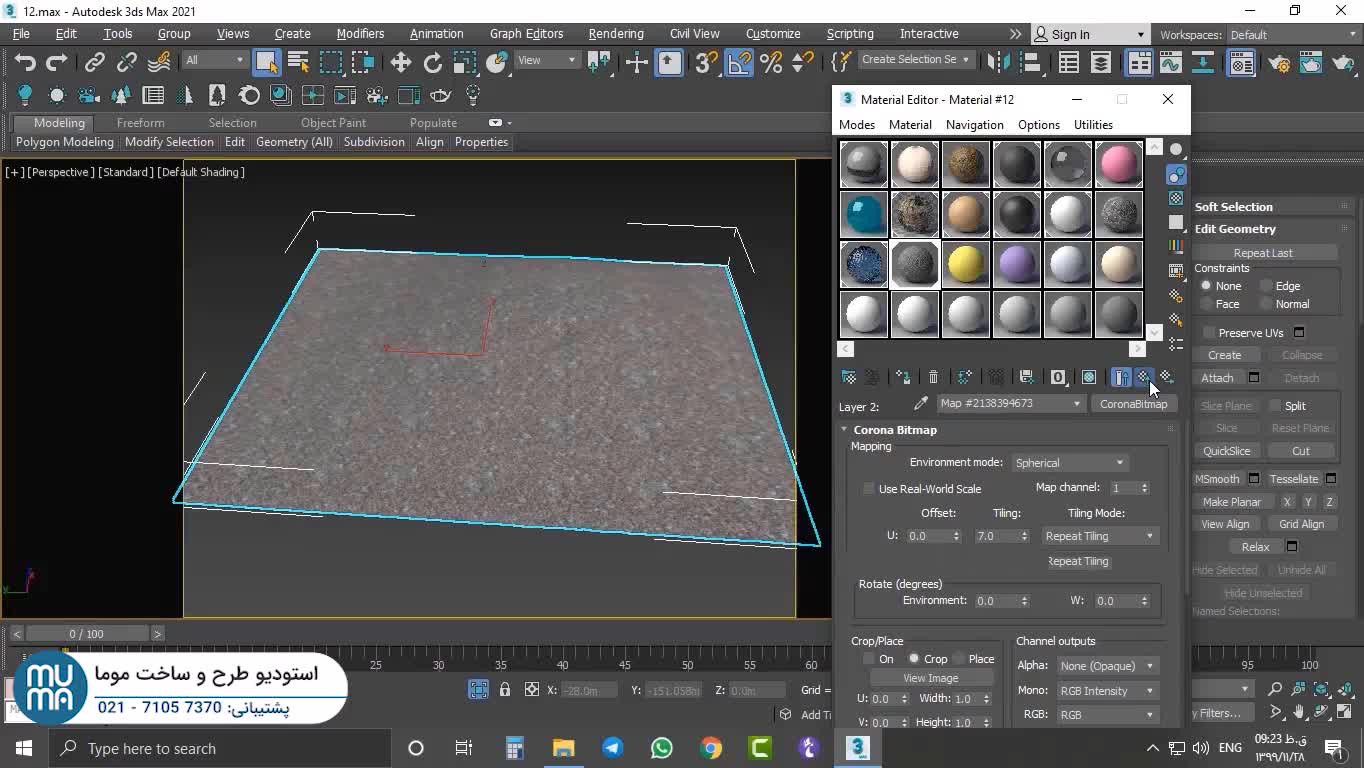1364x768 pixels.
Task: Click the eyedropper pick material icon
Action: point(921,404)
